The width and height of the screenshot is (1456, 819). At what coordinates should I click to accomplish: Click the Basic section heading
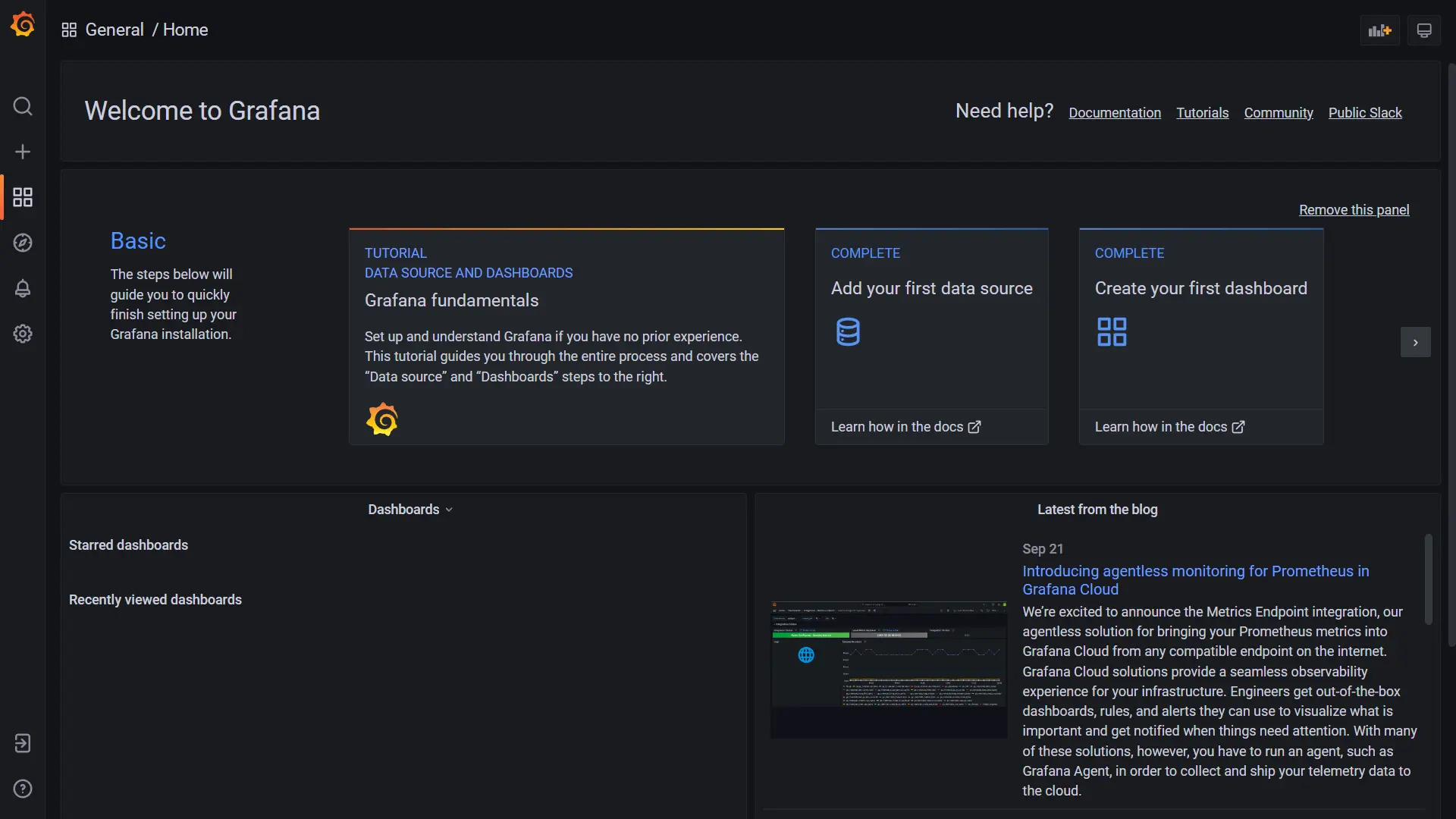138,241
